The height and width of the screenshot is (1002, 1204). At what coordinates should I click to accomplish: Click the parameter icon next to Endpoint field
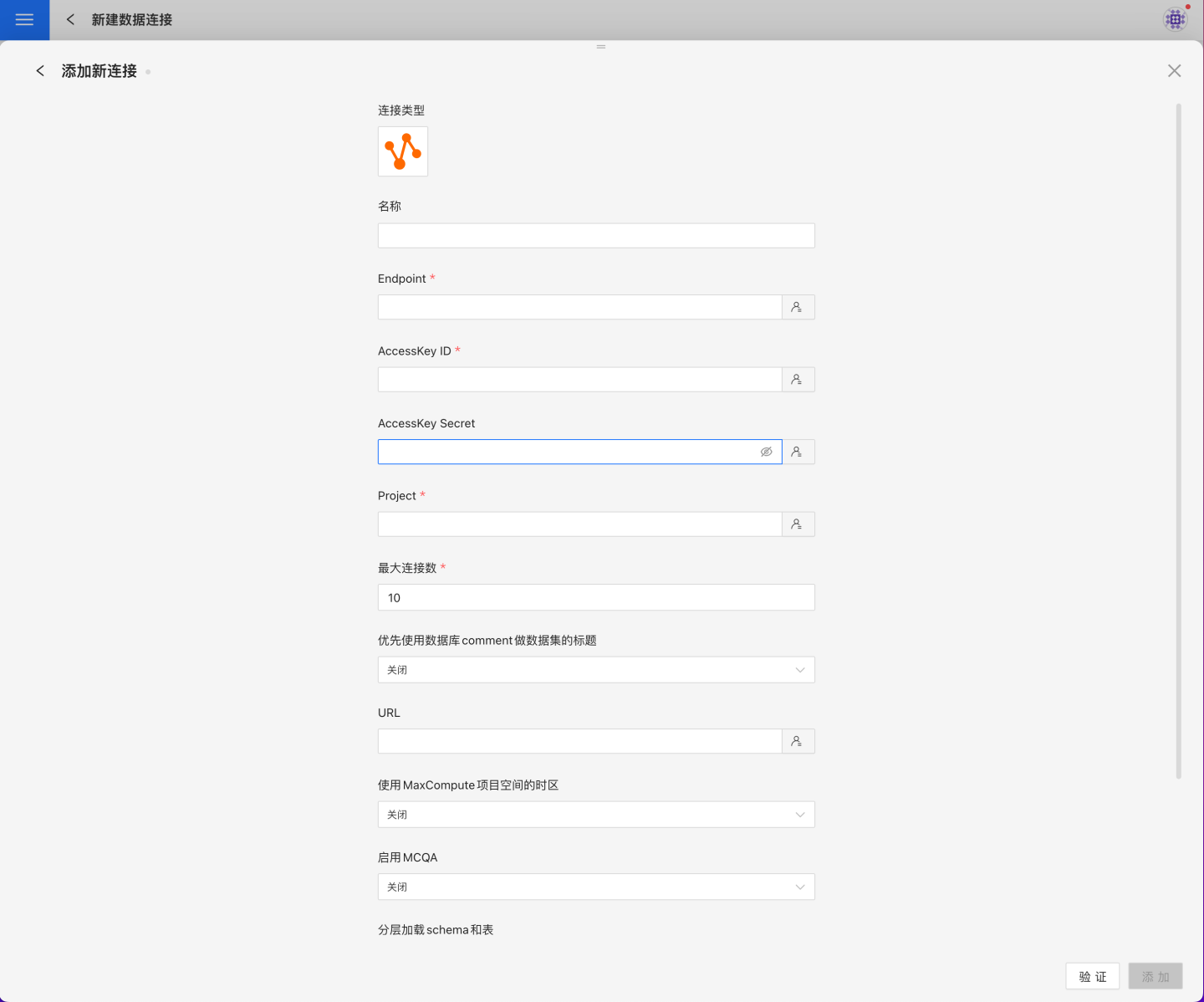click(798, 307)
